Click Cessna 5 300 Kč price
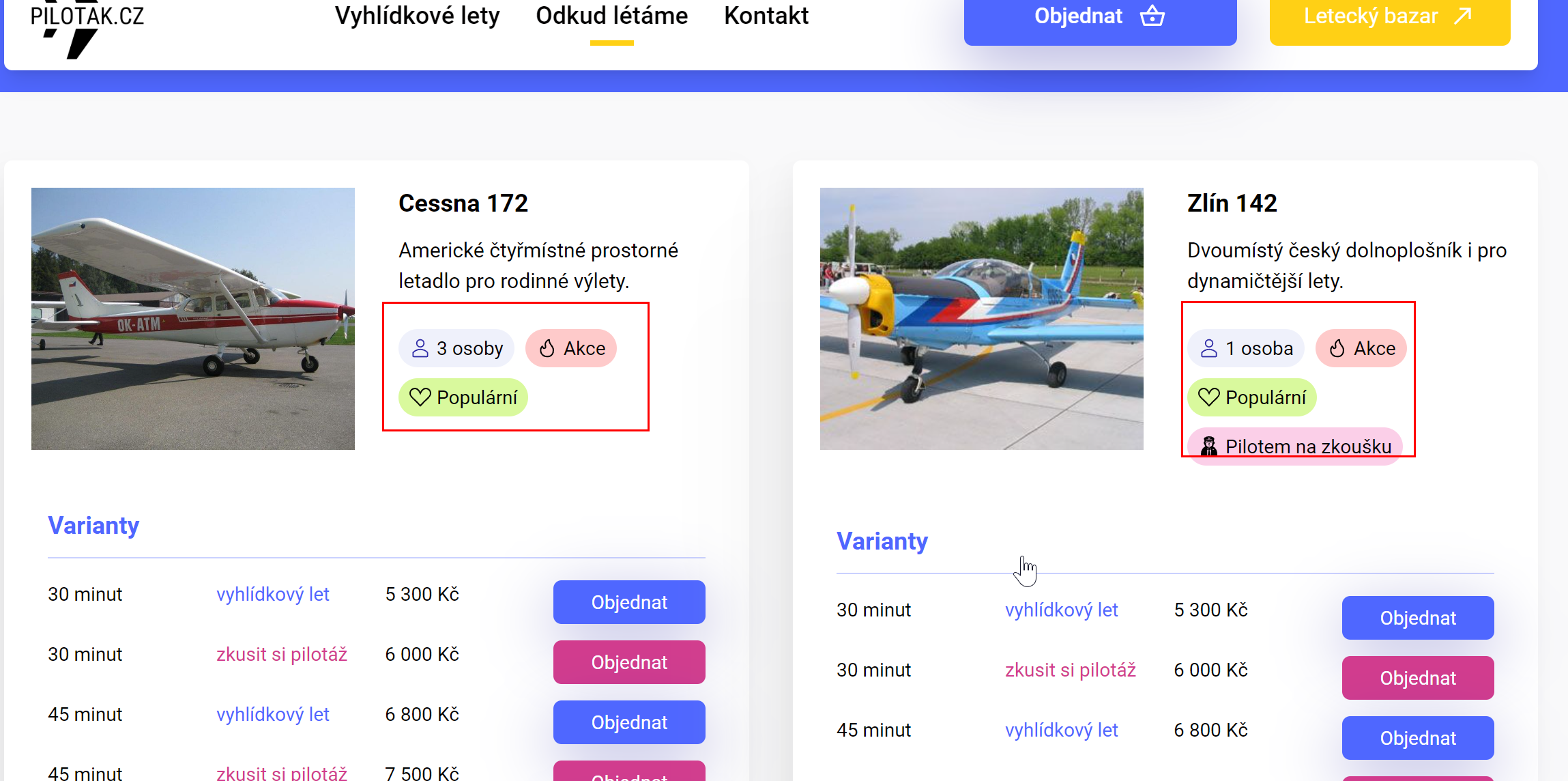The height and width of the screenshot is (781, 1568). click(422, 594)
